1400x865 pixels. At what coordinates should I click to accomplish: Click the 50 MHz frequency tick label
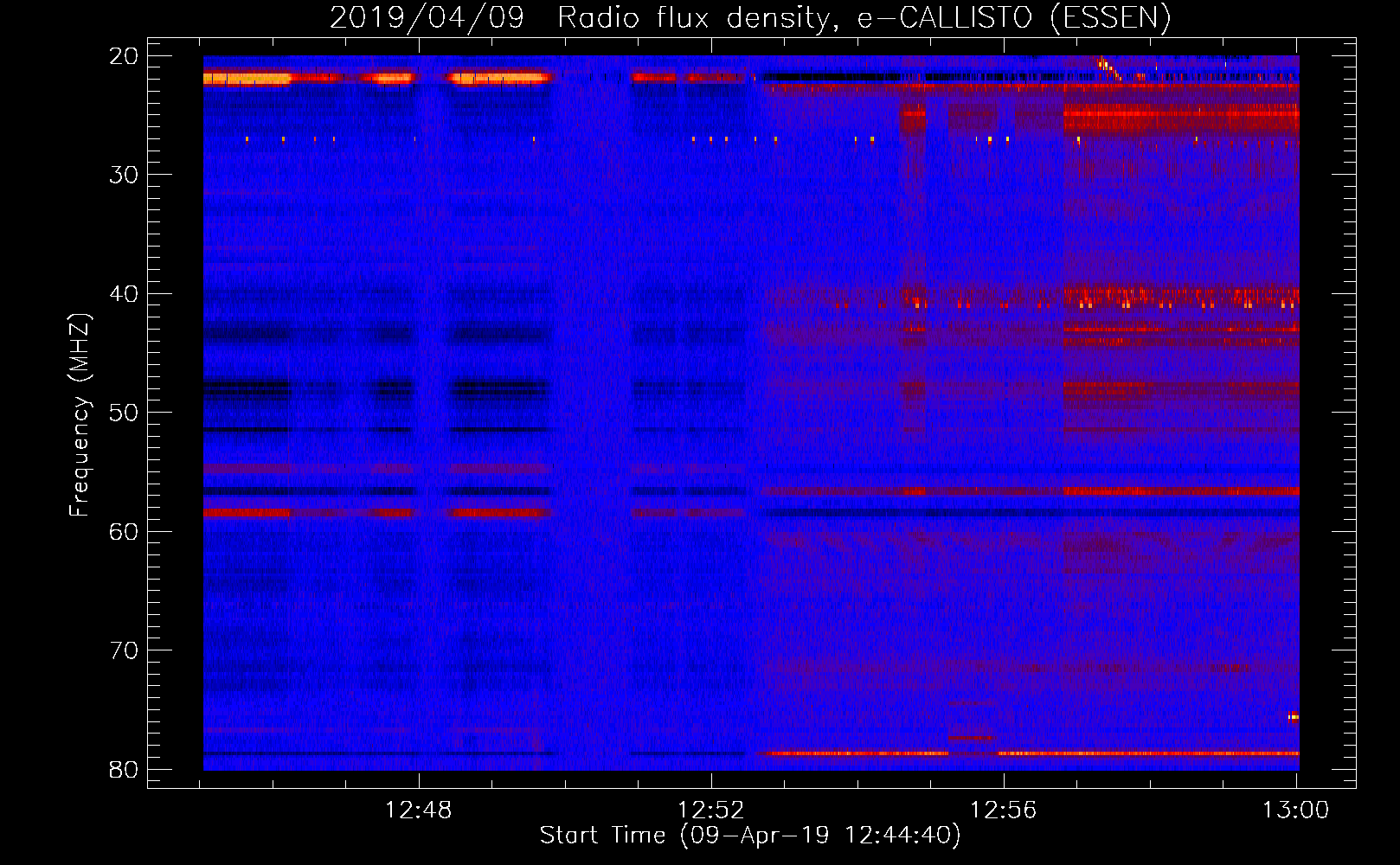click(x=124, y=413)
